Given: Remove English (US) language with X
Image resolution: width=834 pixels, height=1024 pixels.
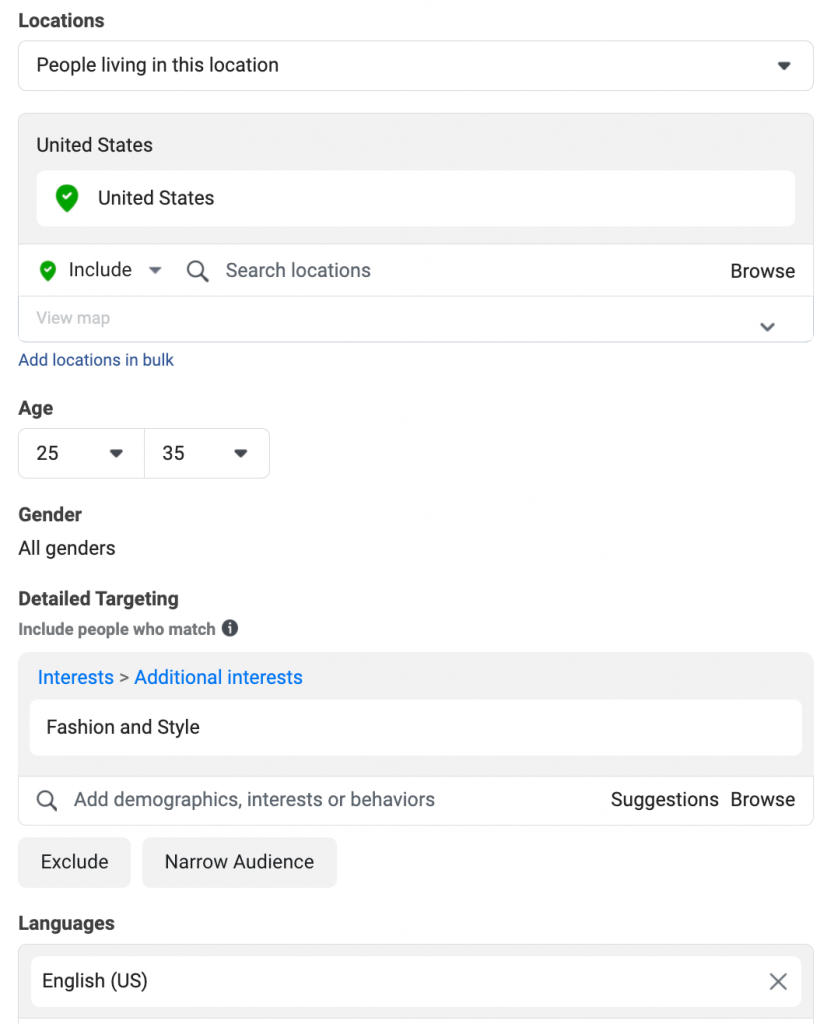Looking at the screenshot, I should tap(778, 981).
